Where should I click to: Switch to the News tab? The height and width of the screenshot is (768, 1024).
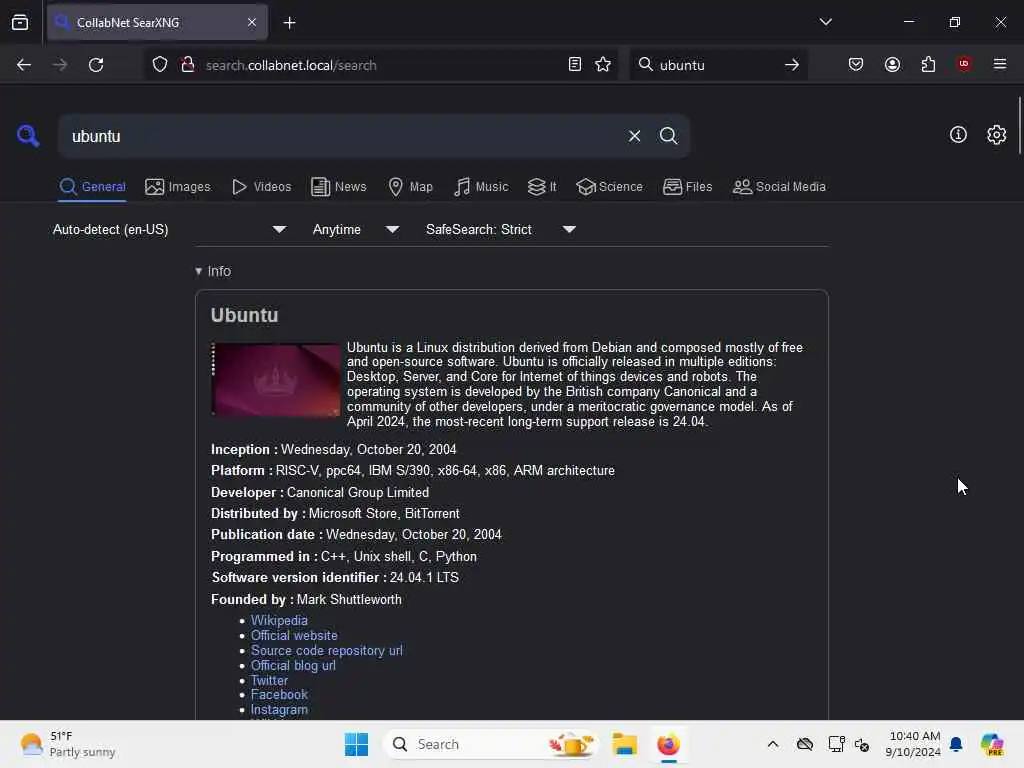pos(338,187)
